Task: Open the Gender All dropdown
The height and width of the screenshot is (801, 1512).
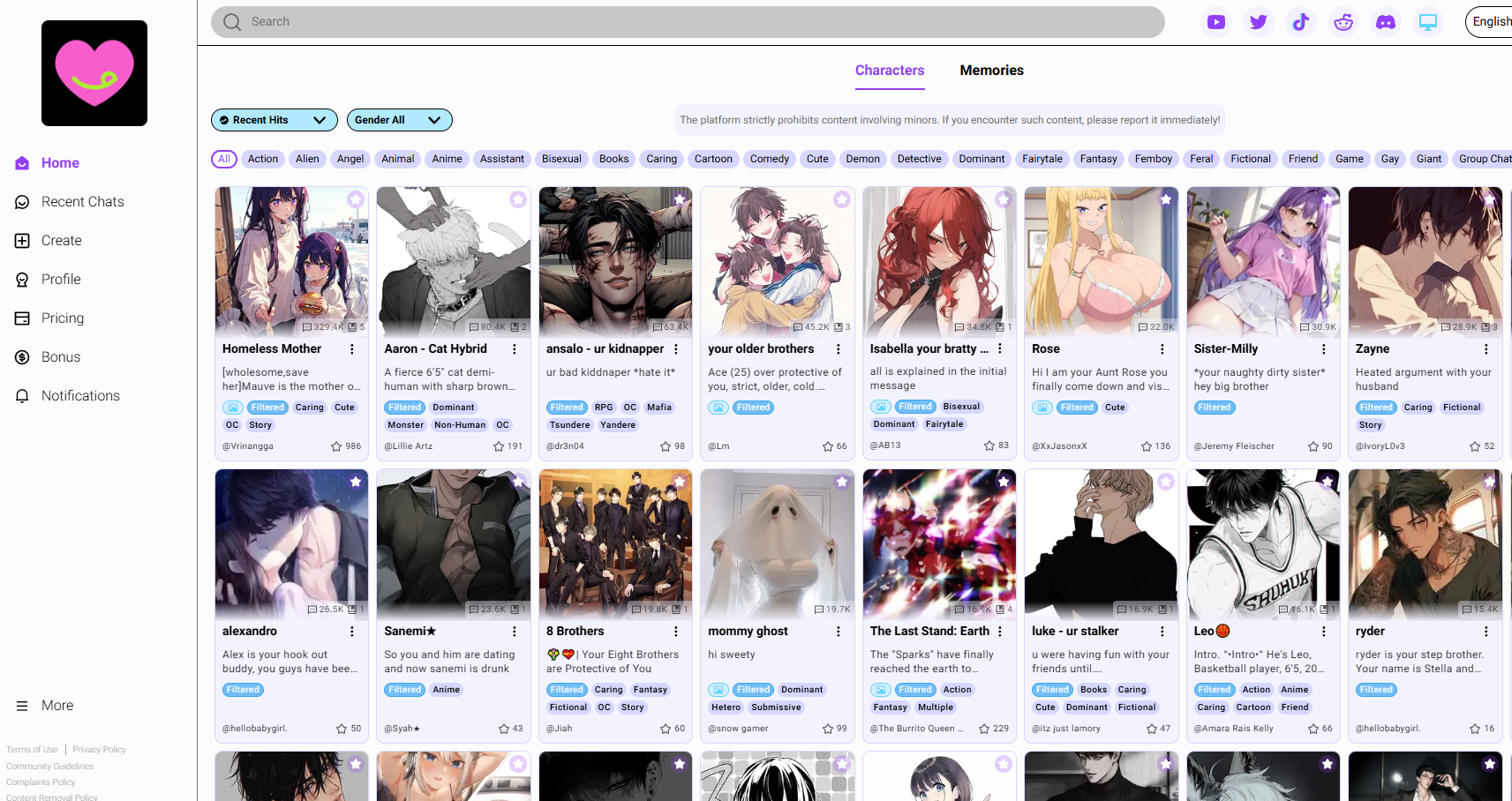Action: tap(399, 120)
